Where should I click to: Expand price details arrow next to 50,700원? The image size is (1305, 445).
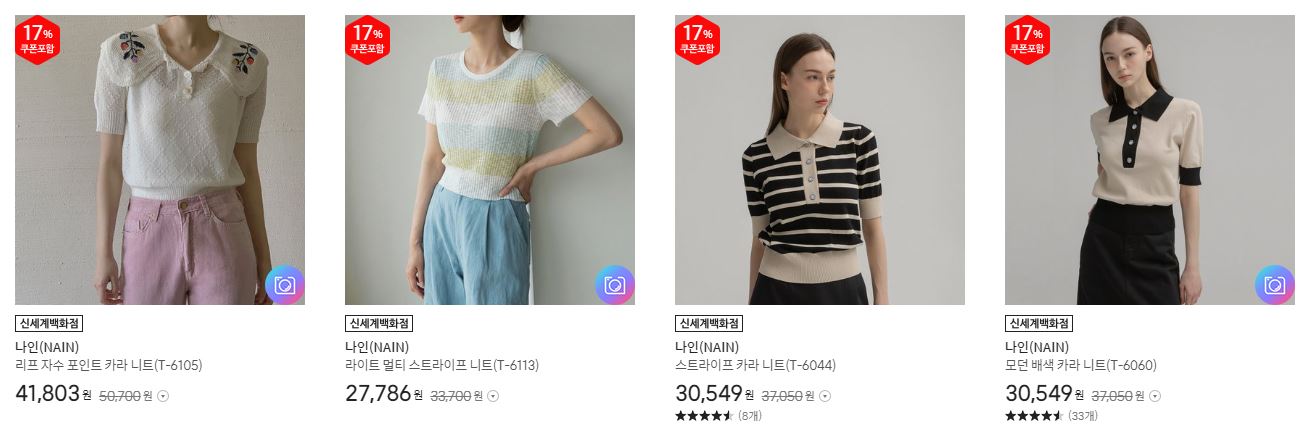tap(164, 396)
